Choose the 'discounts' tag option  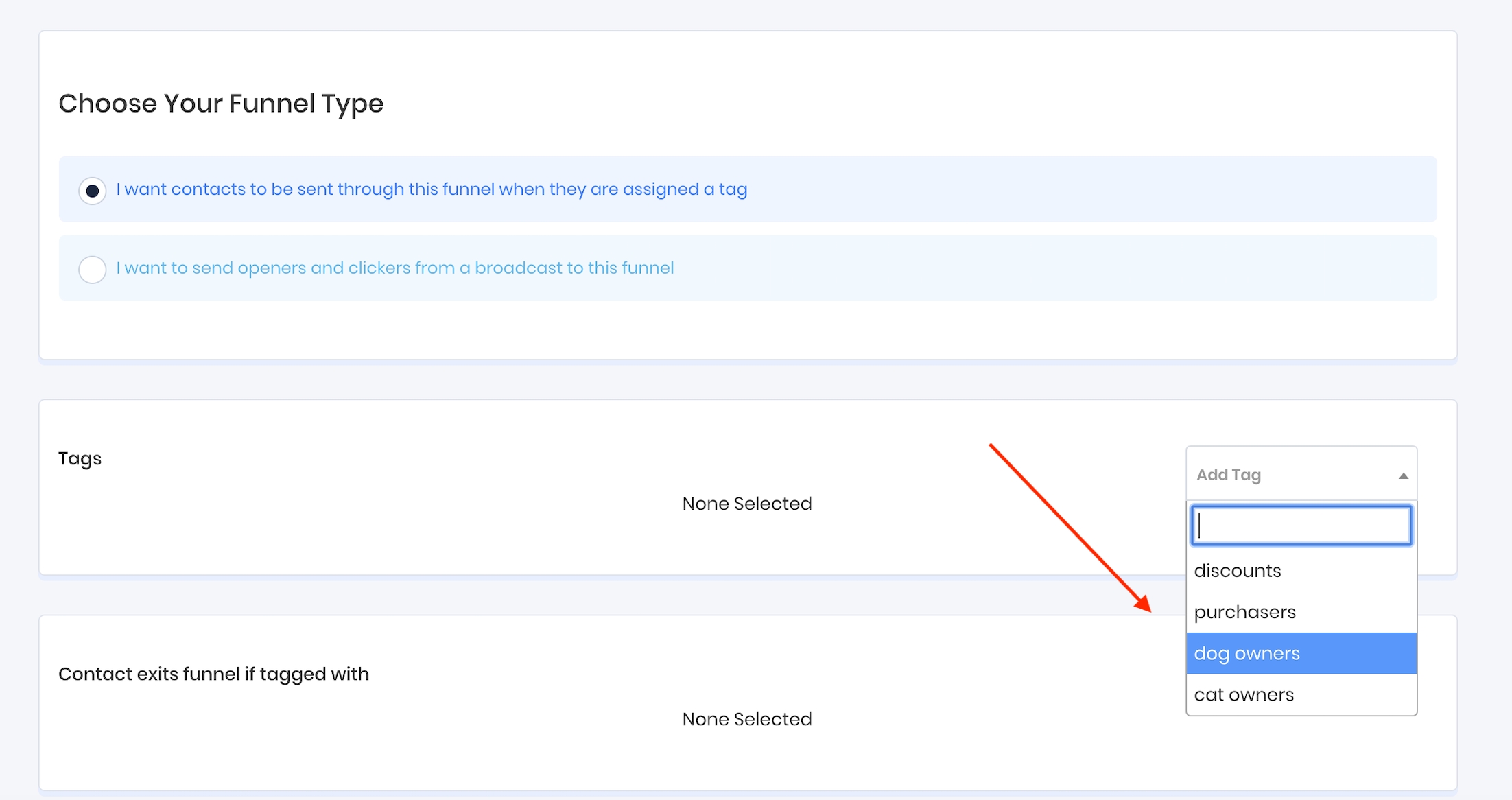[x=1238, y=571]
